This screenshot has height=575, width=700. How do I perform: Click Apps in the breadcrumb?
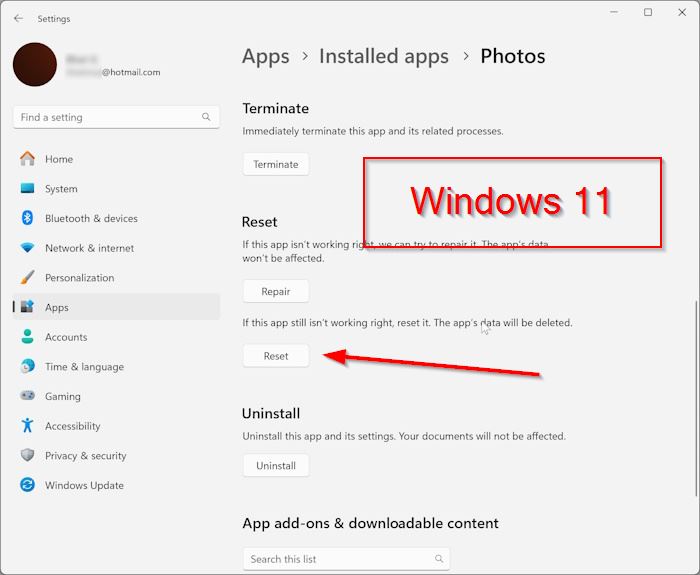tap(266, 57)
